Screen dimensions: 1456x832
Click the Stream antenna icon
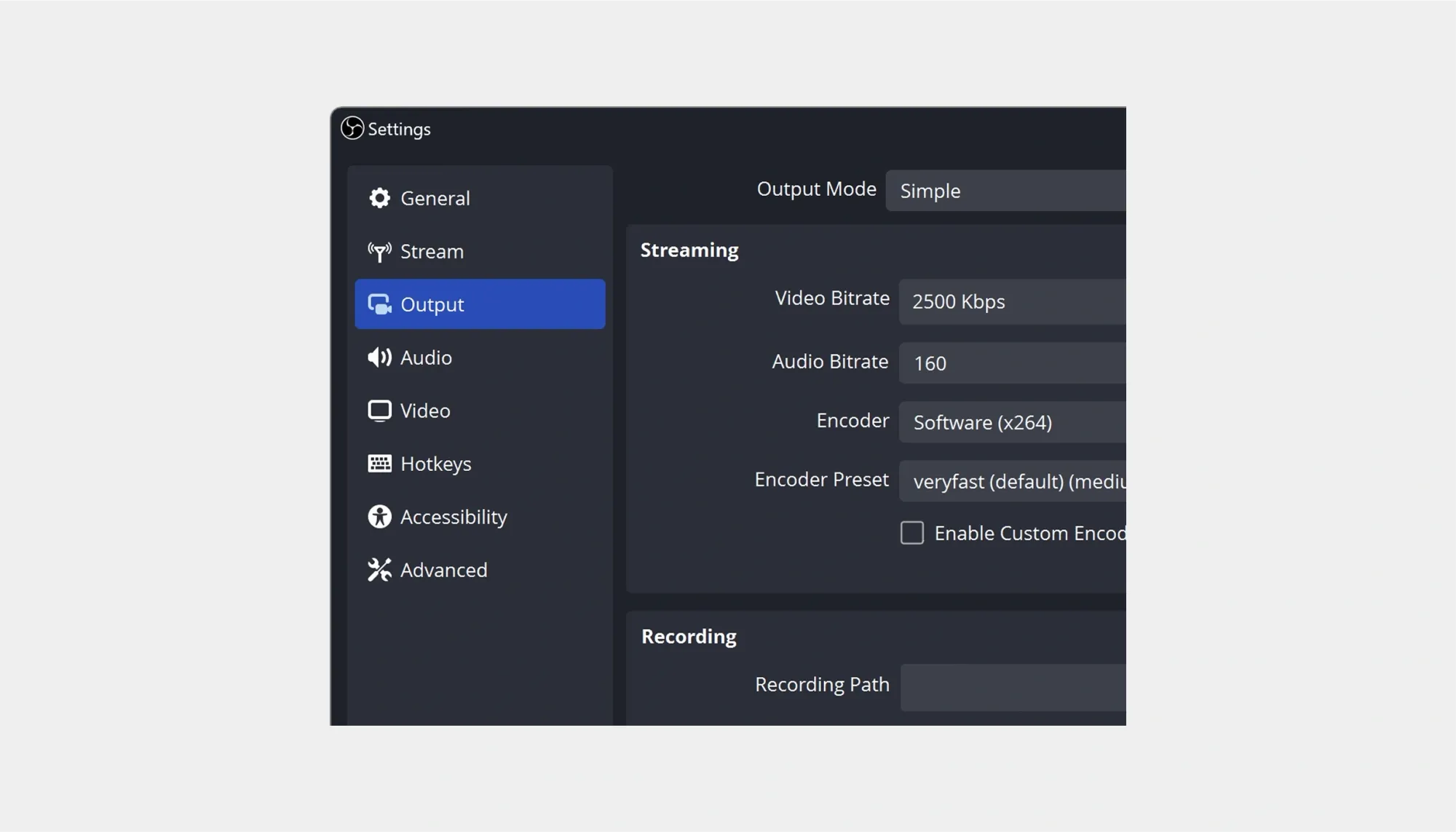pyautogui.click(x=379, y=252)
